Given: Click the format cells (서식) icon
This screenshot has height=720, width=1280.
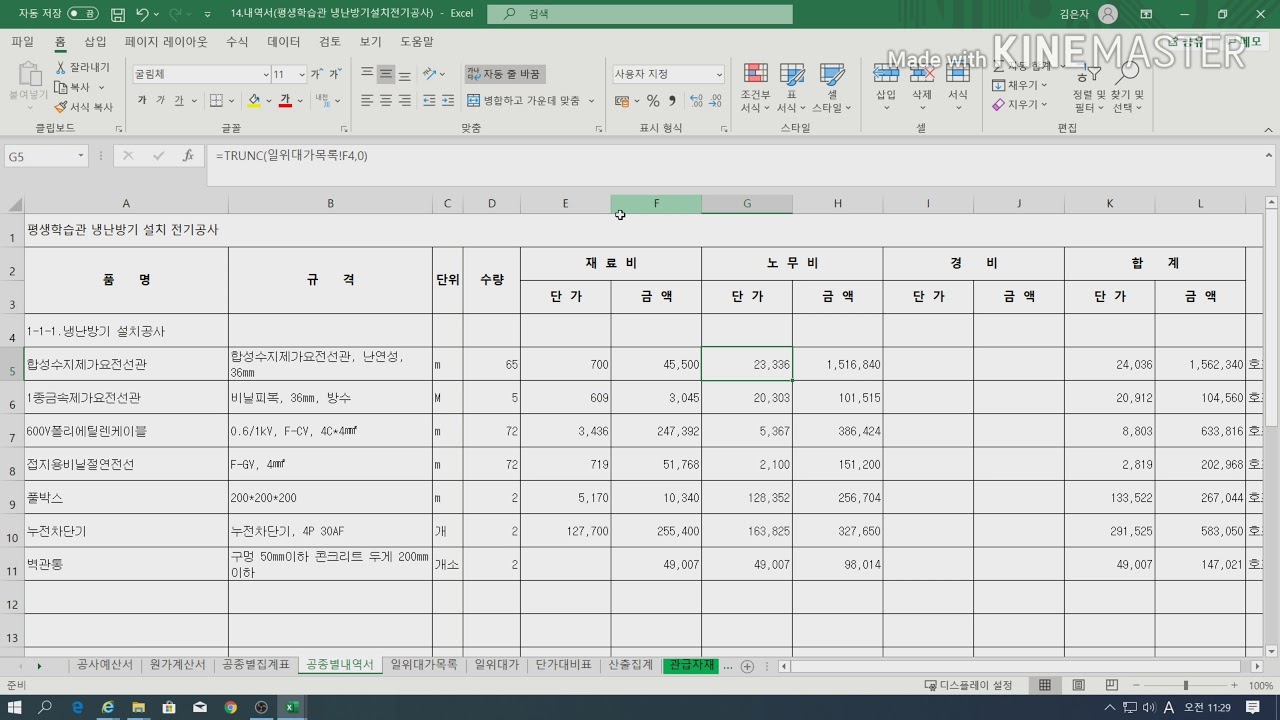Looking at the screenshot, I should (958, 75).
